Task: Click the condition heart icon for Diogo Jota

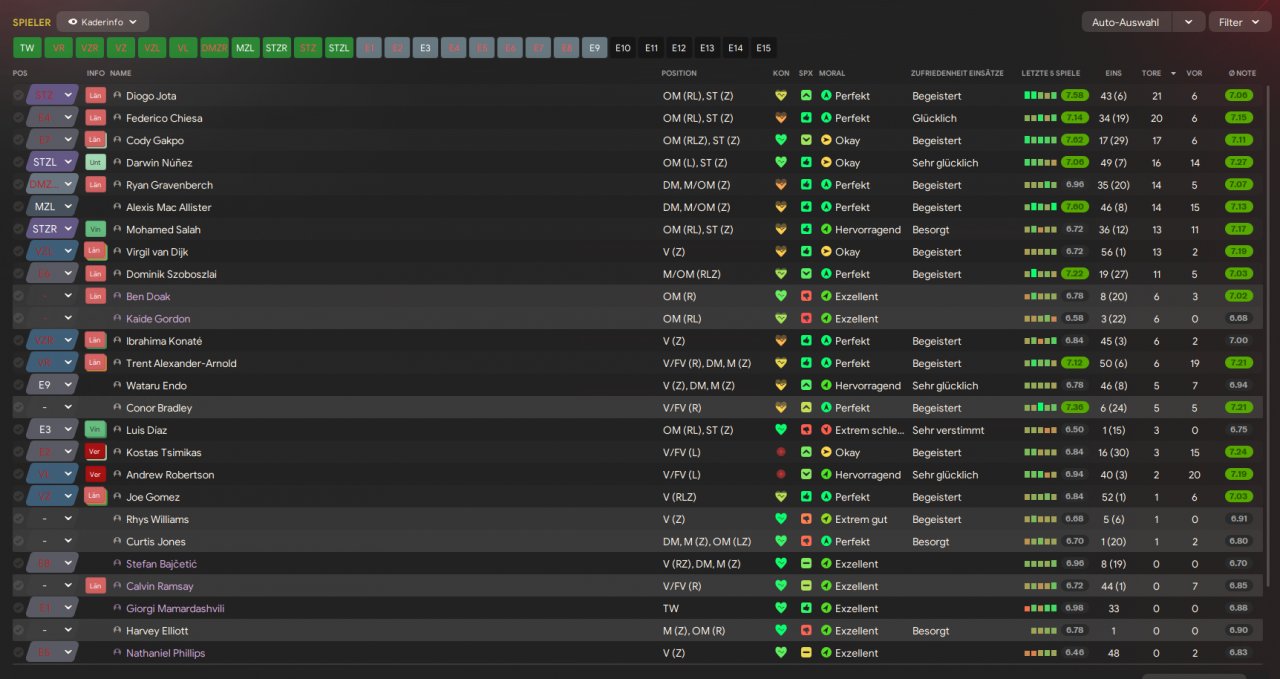Action: (781, 96)
